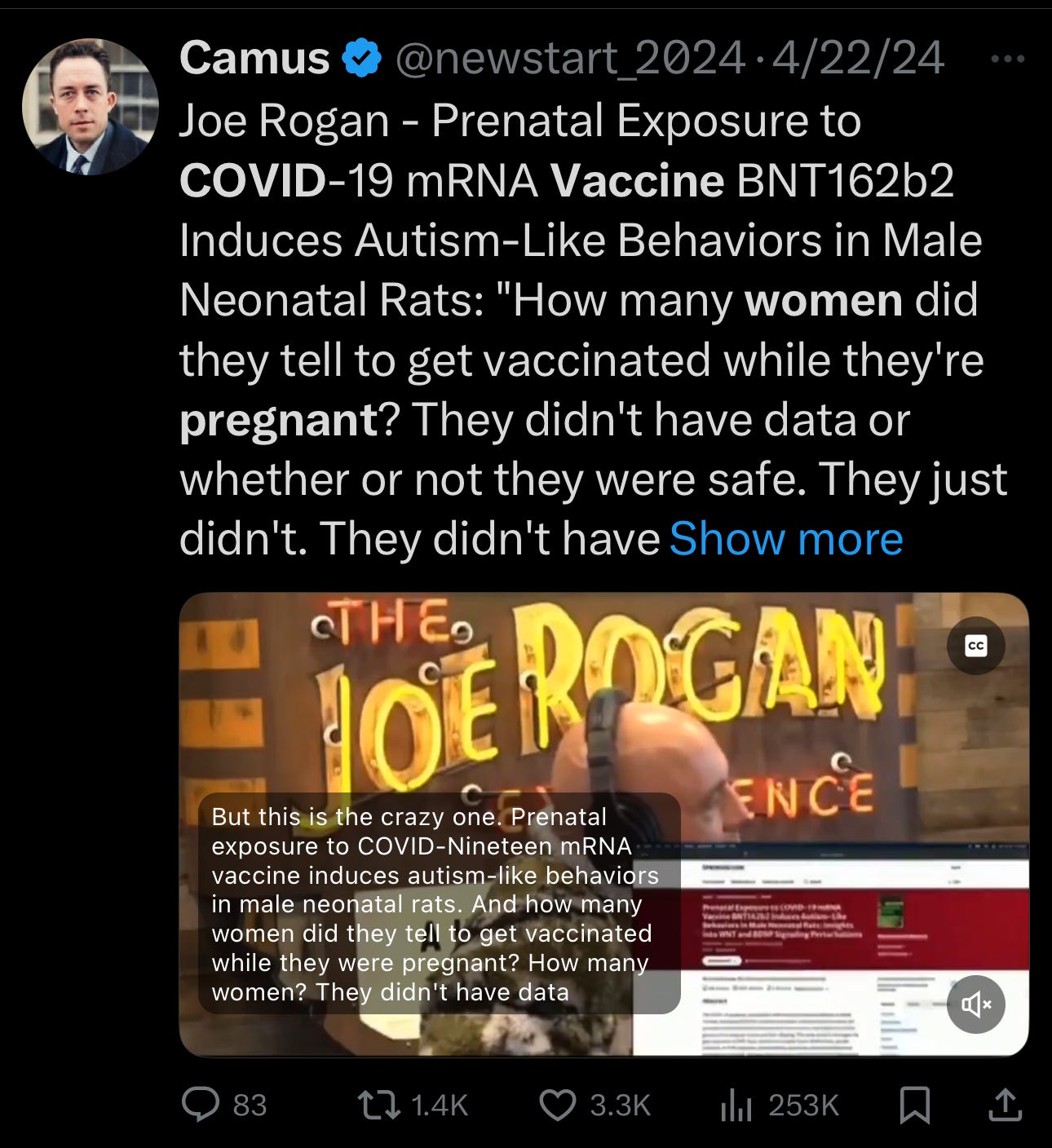Open Camus's profile picture
The height and width of the screenshot is (1148, 1052).
tap(90, 107)
